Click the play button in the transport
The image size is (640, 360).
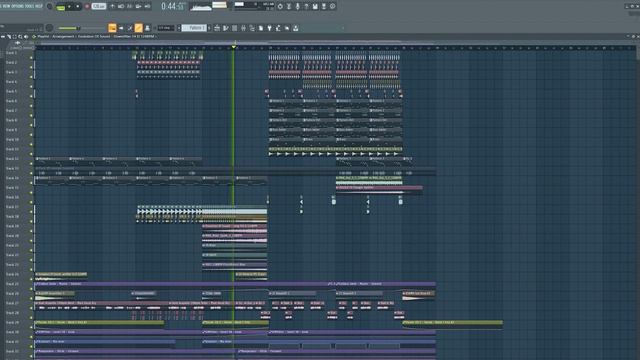69,6
